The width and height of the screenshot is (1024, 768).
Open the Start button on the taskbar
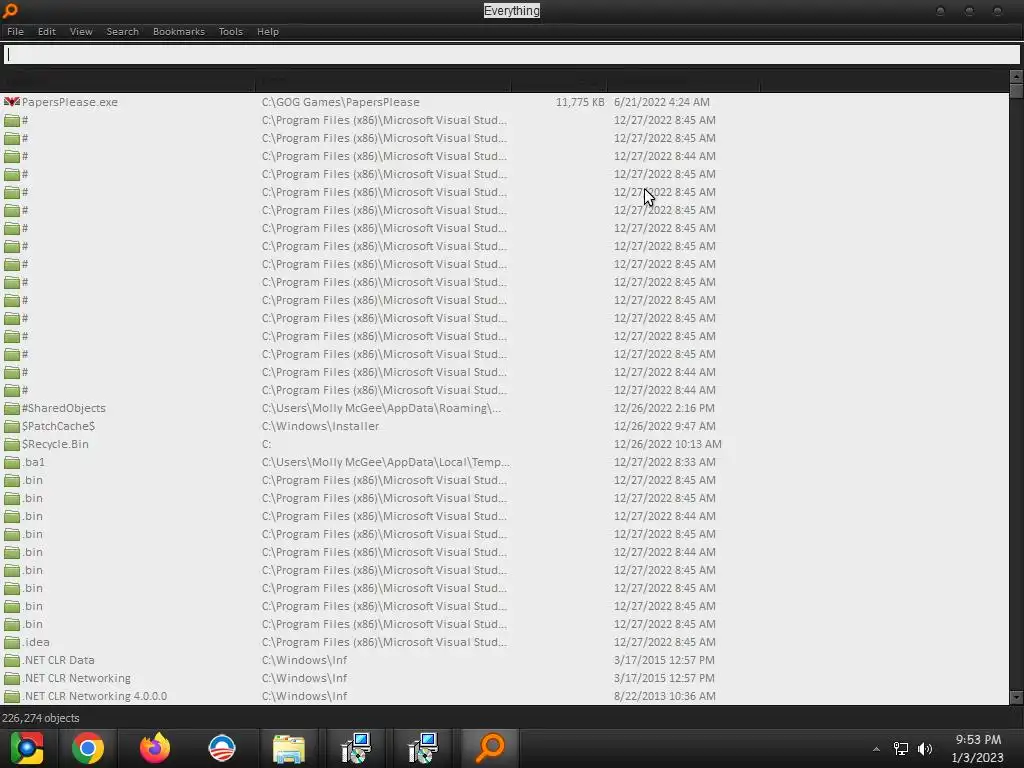pyautogui.click(x=27, y=748)
